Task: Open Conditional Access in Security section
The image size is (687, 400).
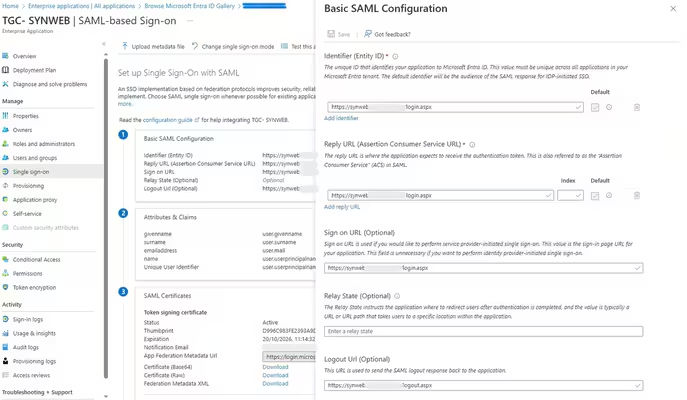Action: [36, 259]
